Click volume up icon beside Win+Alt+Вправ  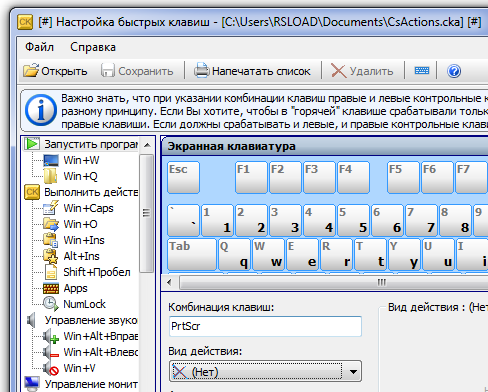pyautogui.click(x=51, y=336)
